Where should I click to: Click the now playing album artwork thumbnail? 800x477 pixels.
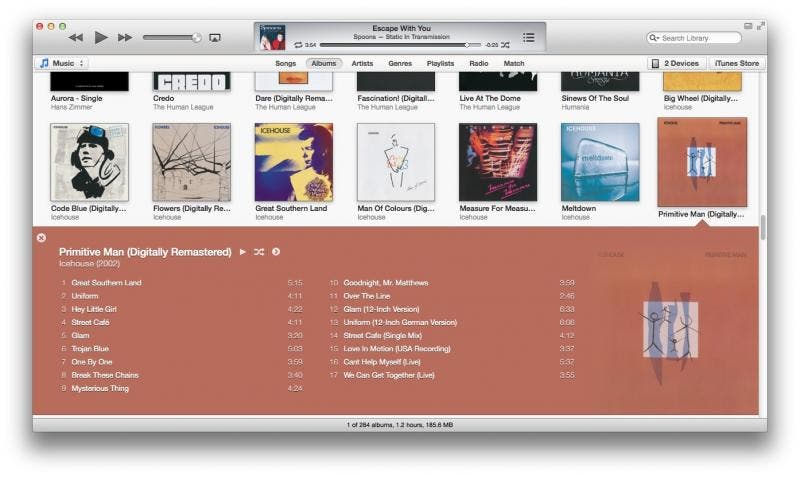pos(272,37)
